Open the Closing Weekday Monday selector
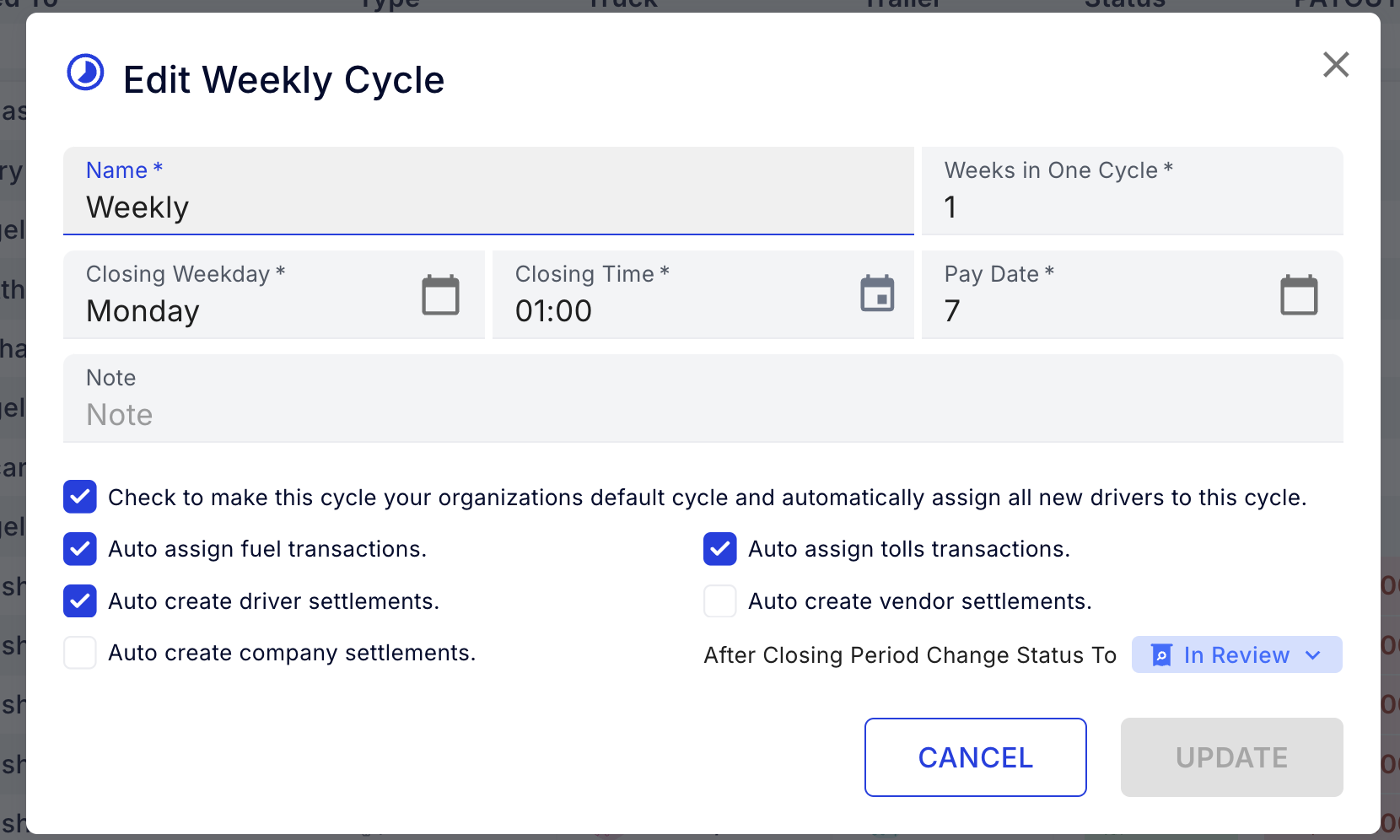Viewport: 1400px width, 840px height. click(x=236, y=310)
